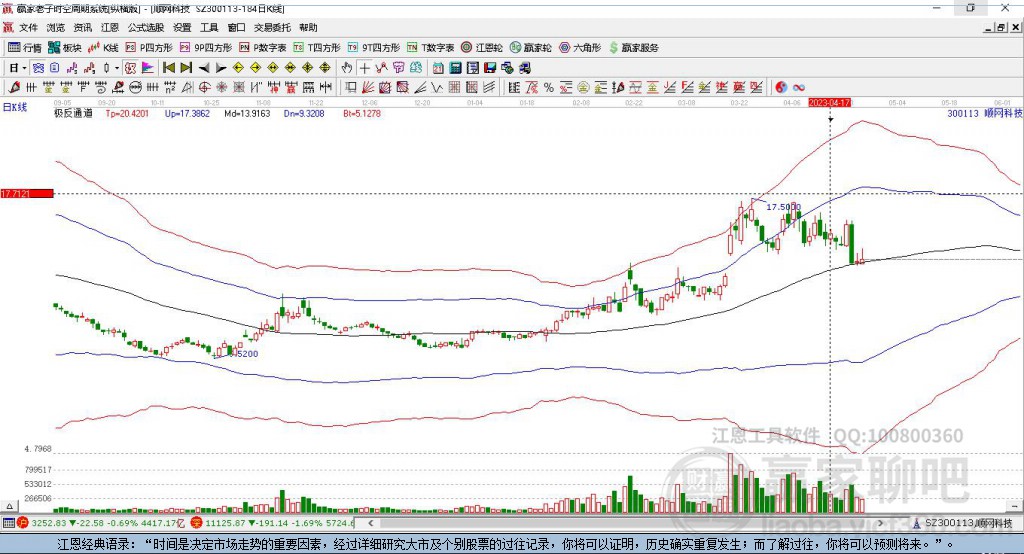Click the floppy disk save icon
The width and height of the screenshot is (1024, 554).
pyautogui.click(x=490, y=68)
